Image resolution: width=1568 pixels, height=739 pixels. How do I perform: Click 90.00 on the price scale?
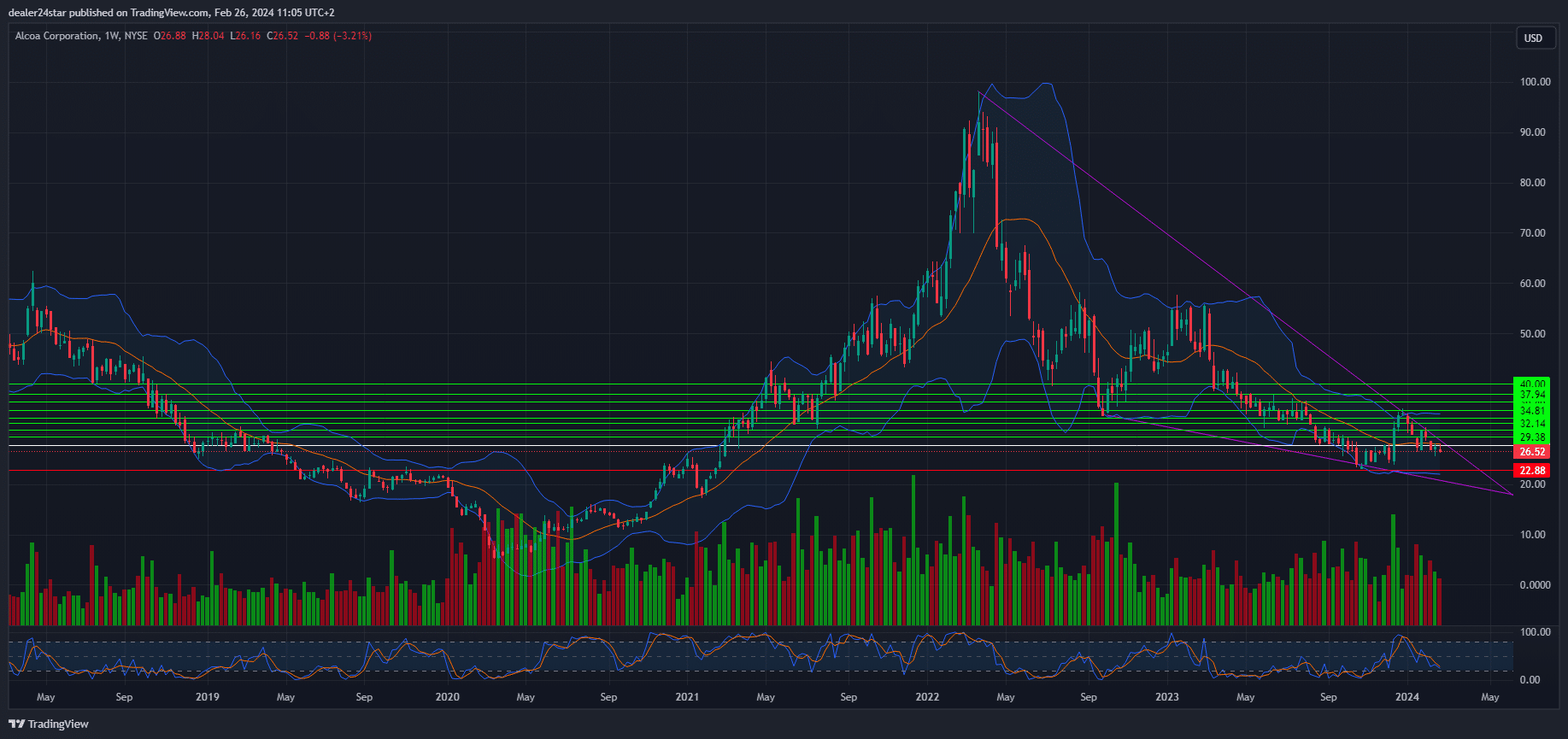1532,132
